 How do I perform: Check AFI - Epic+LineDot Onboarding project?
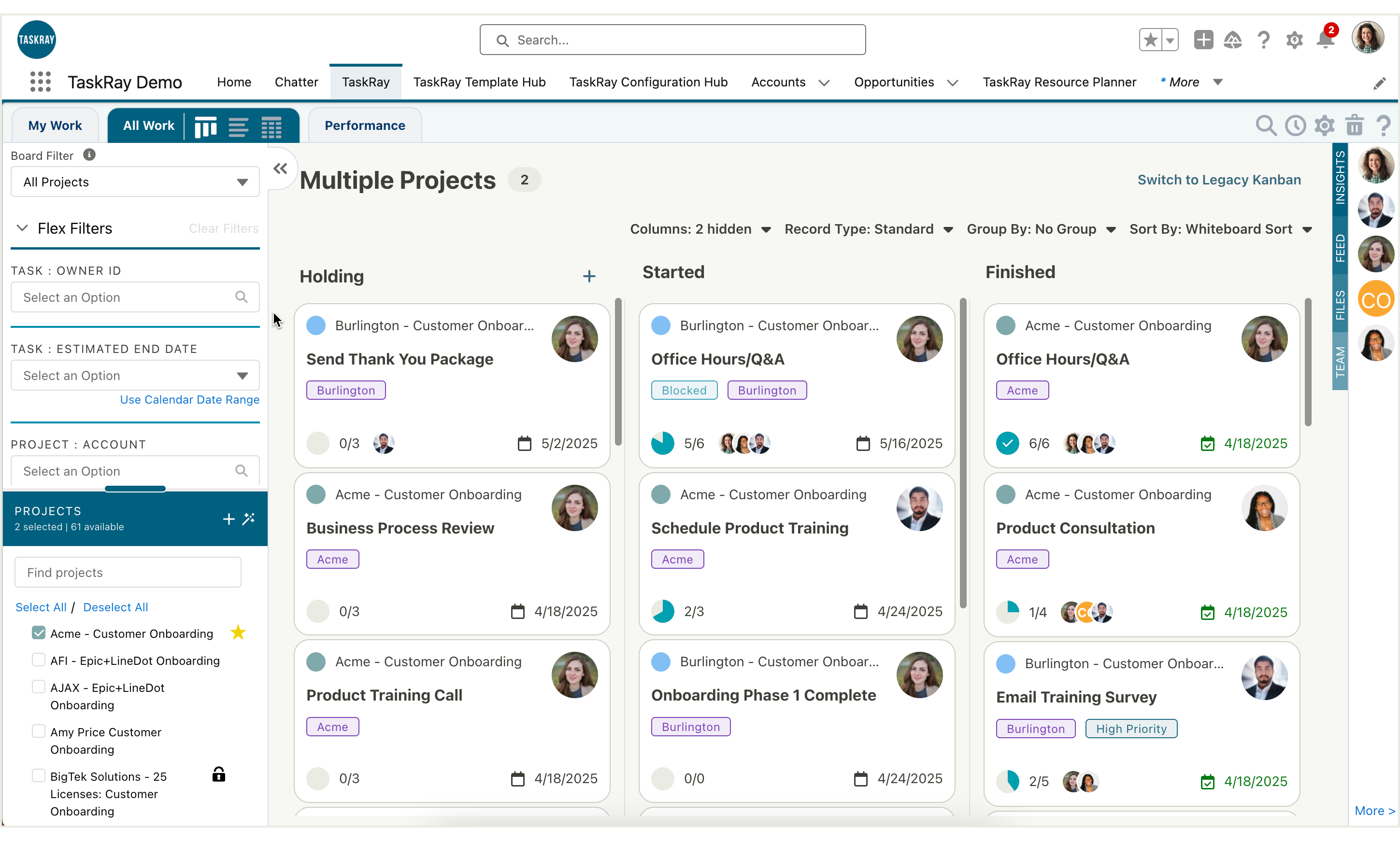pyautogui.click(x=38, y=660)
